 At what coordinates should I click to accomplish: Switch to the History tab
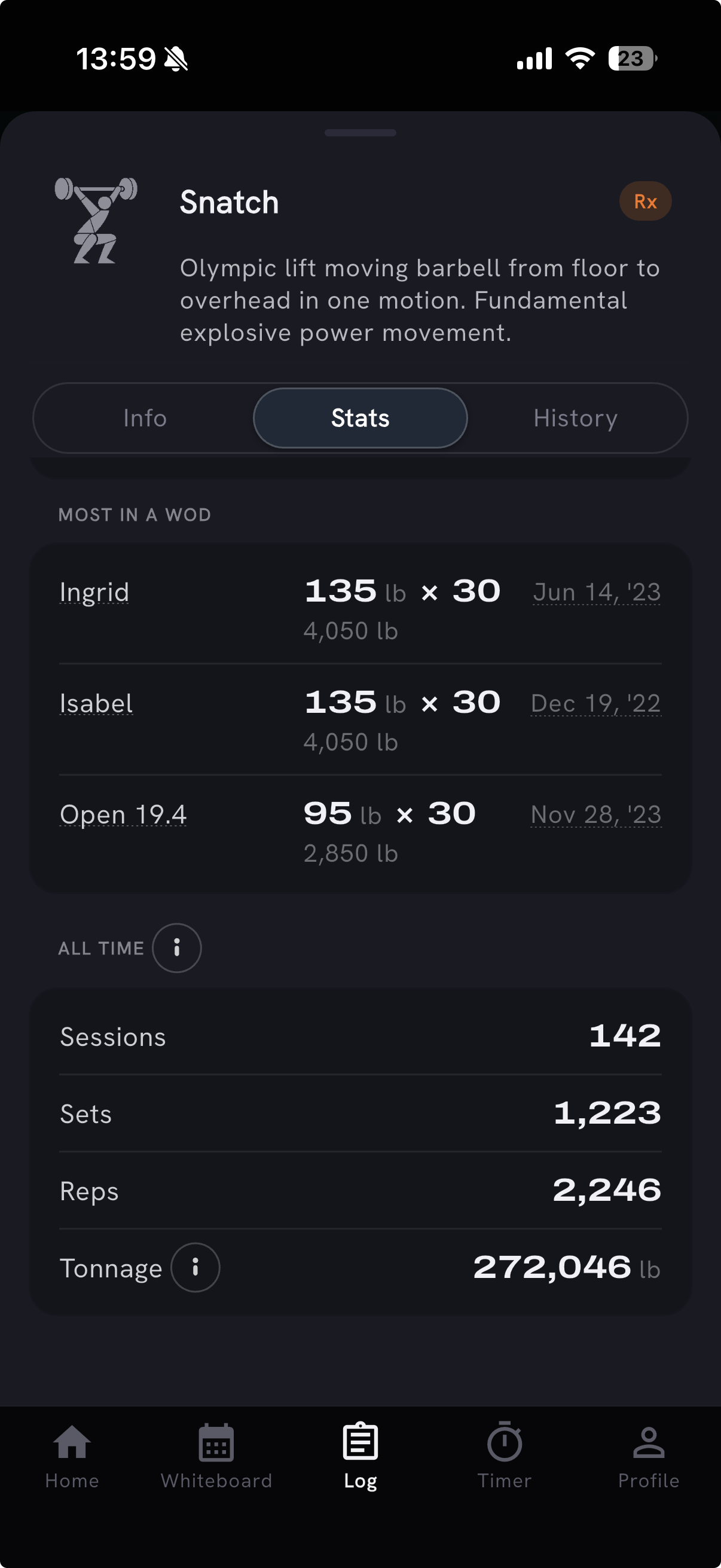point(576,418)
